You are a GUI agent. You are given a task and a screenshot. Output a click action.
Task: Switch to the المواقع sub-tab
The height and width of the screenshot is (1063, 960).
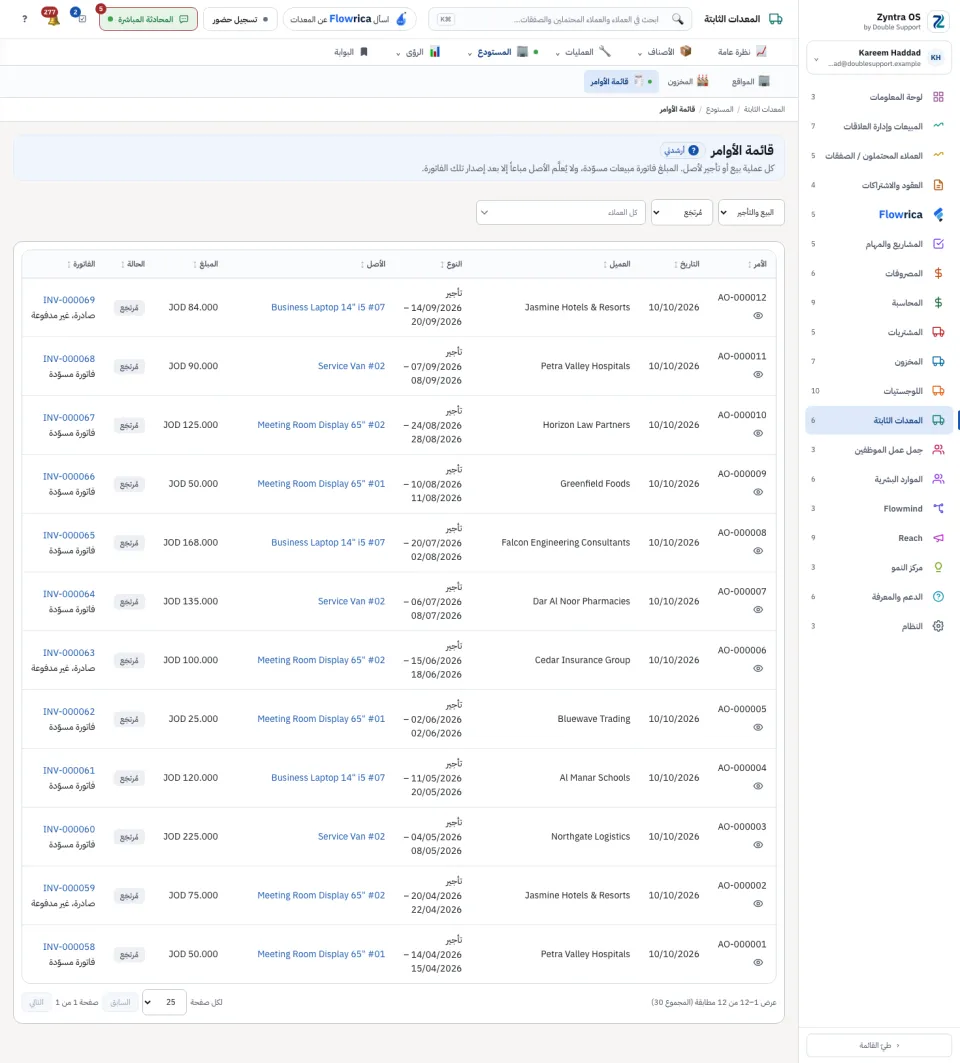tap(751, 81)
